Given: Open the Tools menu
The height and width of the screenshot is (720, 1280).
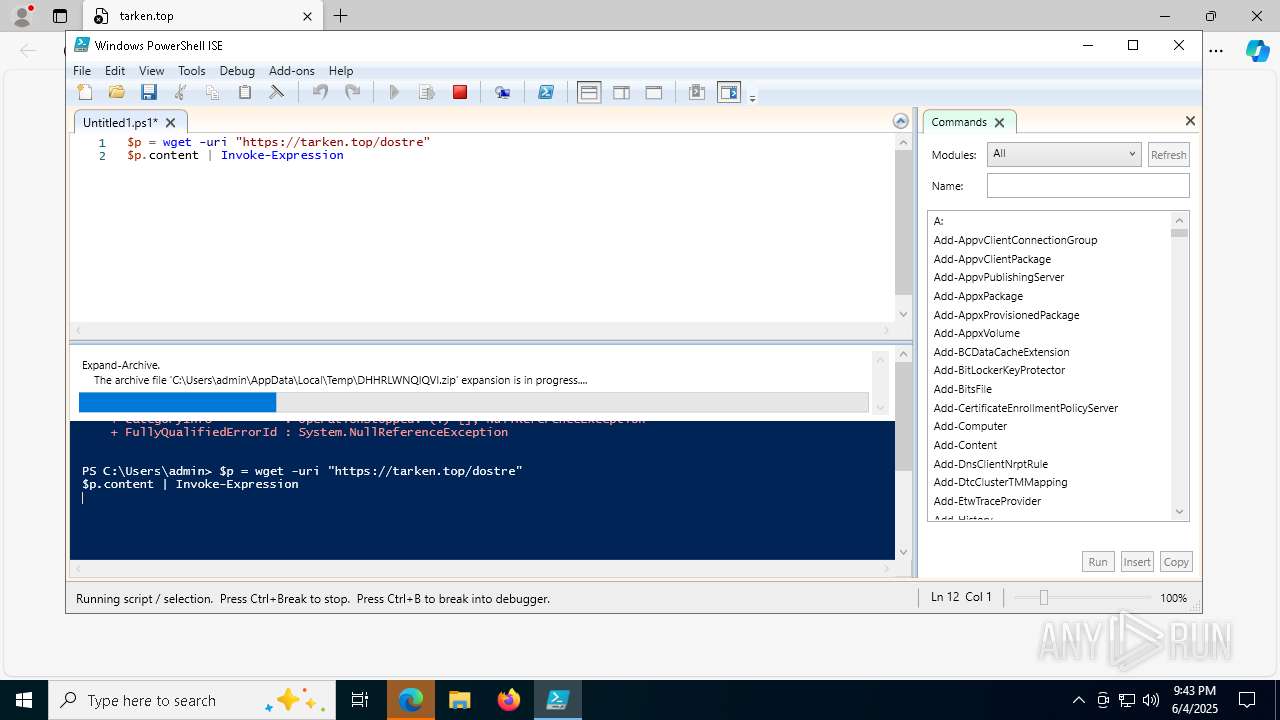Looking at the screenshot, I should 192,71.
